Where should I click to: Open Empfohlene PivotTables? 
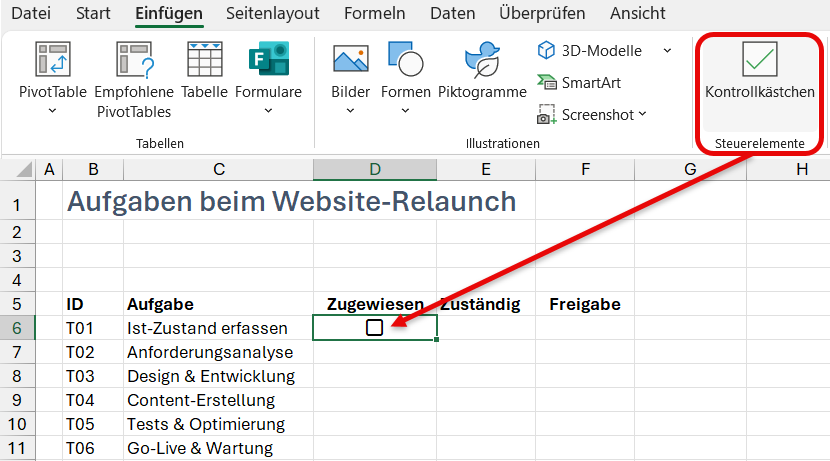click(x=134, y=60)
